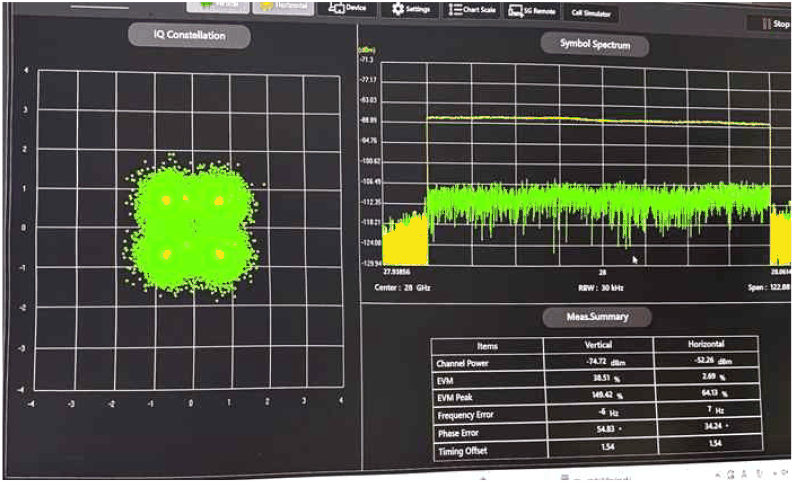
Task: Select the Channel Power row label
Action: (462, 364)
